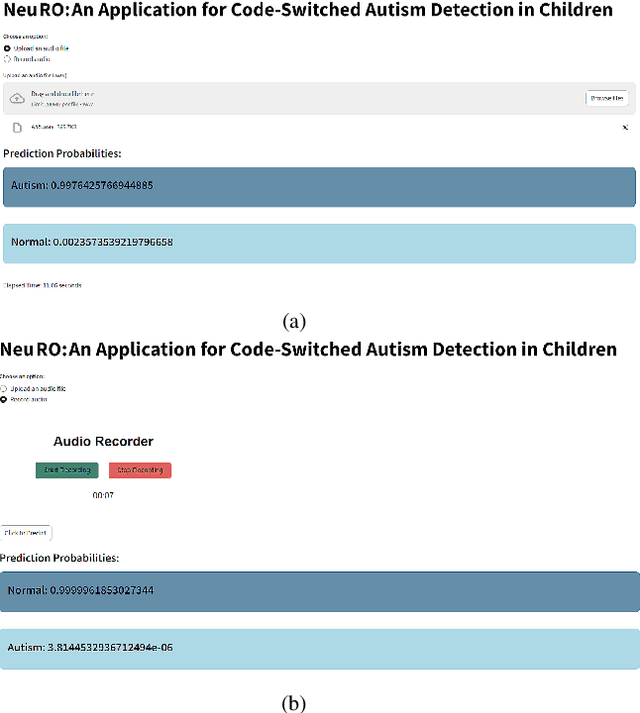
Task: Click the Normal 0.0023 probability bar
Action: [319, 243]
